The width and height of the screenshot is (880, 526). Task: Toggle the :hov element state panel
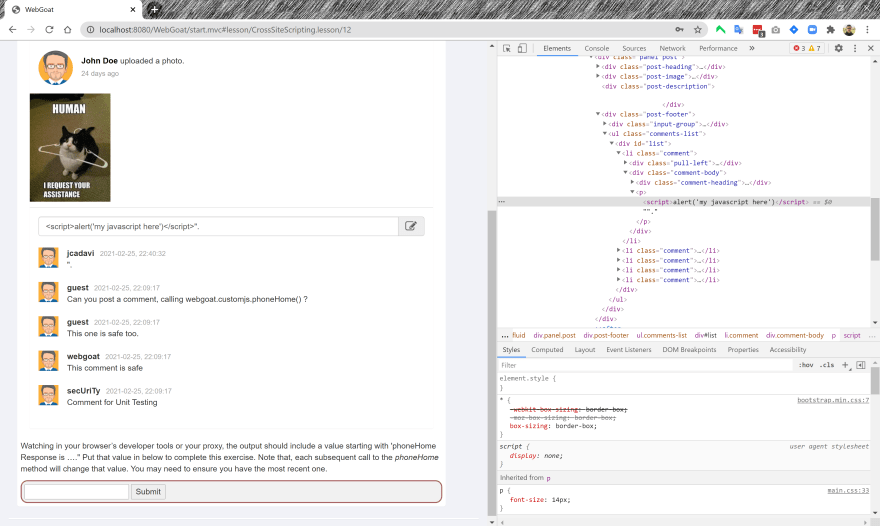pos(806,365)
